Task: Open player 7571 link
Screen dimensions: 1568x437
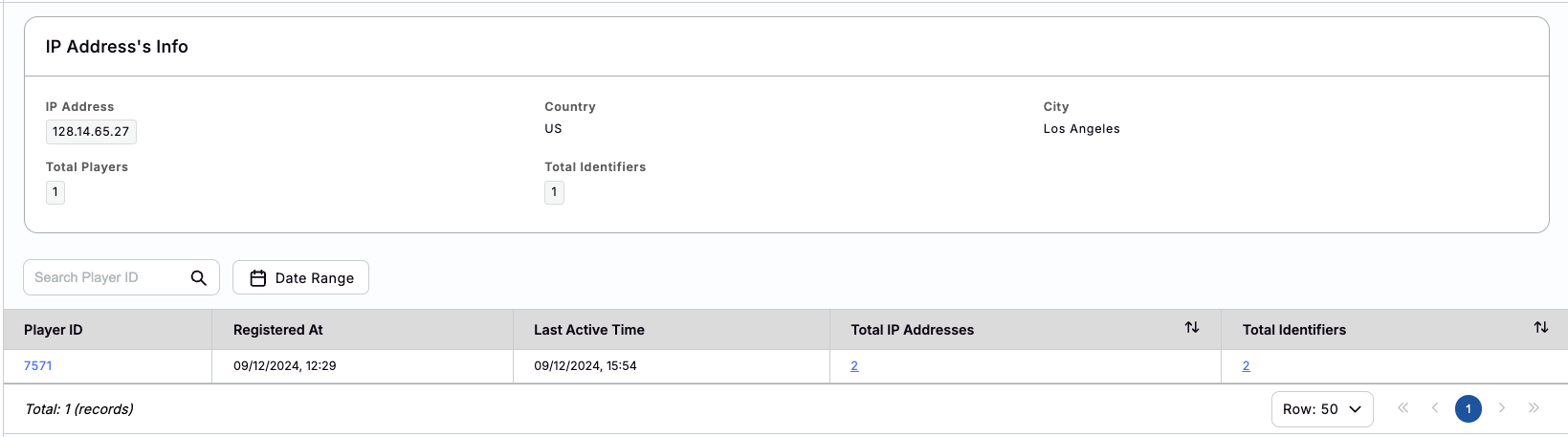Action: 38,366
